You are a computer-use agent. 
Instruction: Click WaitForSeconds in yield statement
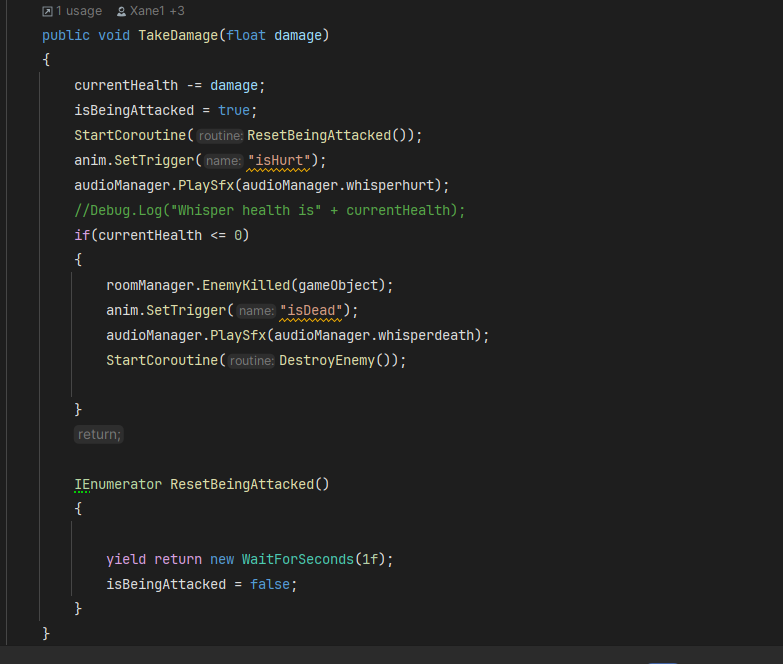tap(298, 559)
